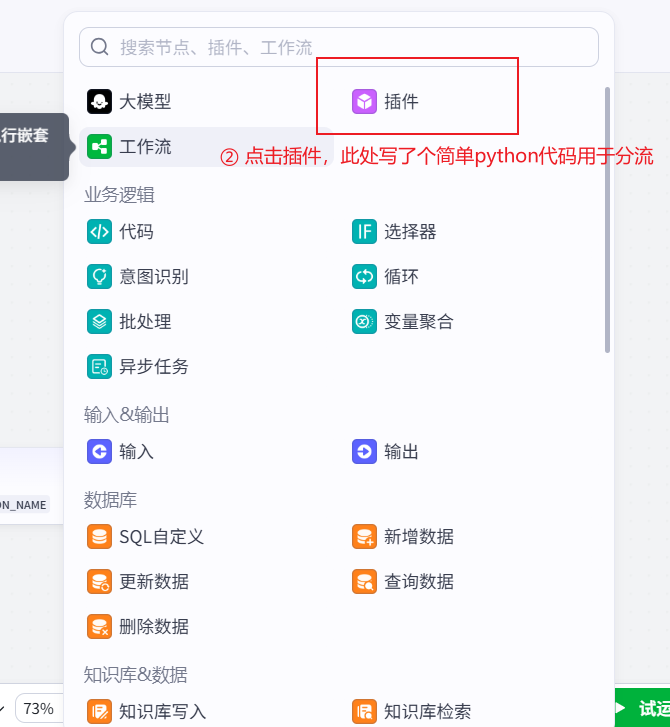Select the 输入 arrow icon
670x727 pixels.
point(99,452)
